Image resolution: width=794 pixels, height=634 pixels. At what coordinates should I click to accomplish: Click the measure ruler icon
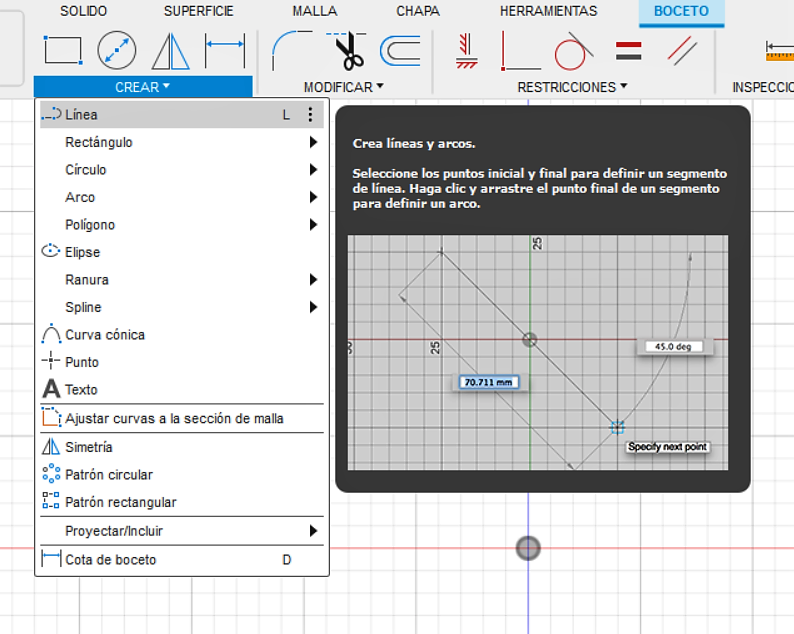coord(779,51)
